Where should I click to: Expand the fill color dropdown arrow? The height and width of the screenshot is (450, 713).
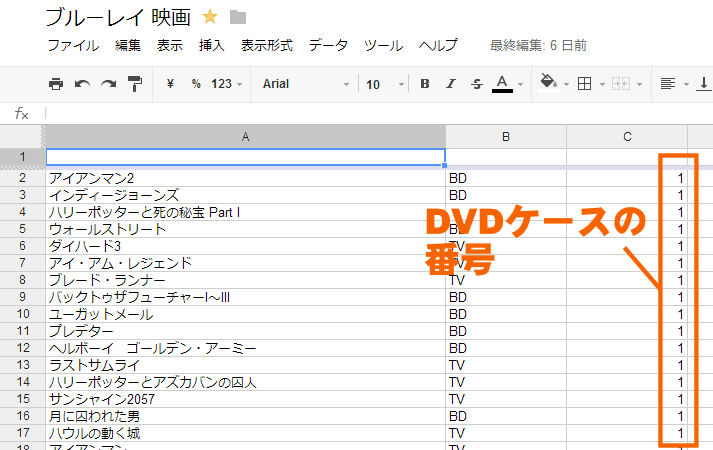click(x=566, y=84)
